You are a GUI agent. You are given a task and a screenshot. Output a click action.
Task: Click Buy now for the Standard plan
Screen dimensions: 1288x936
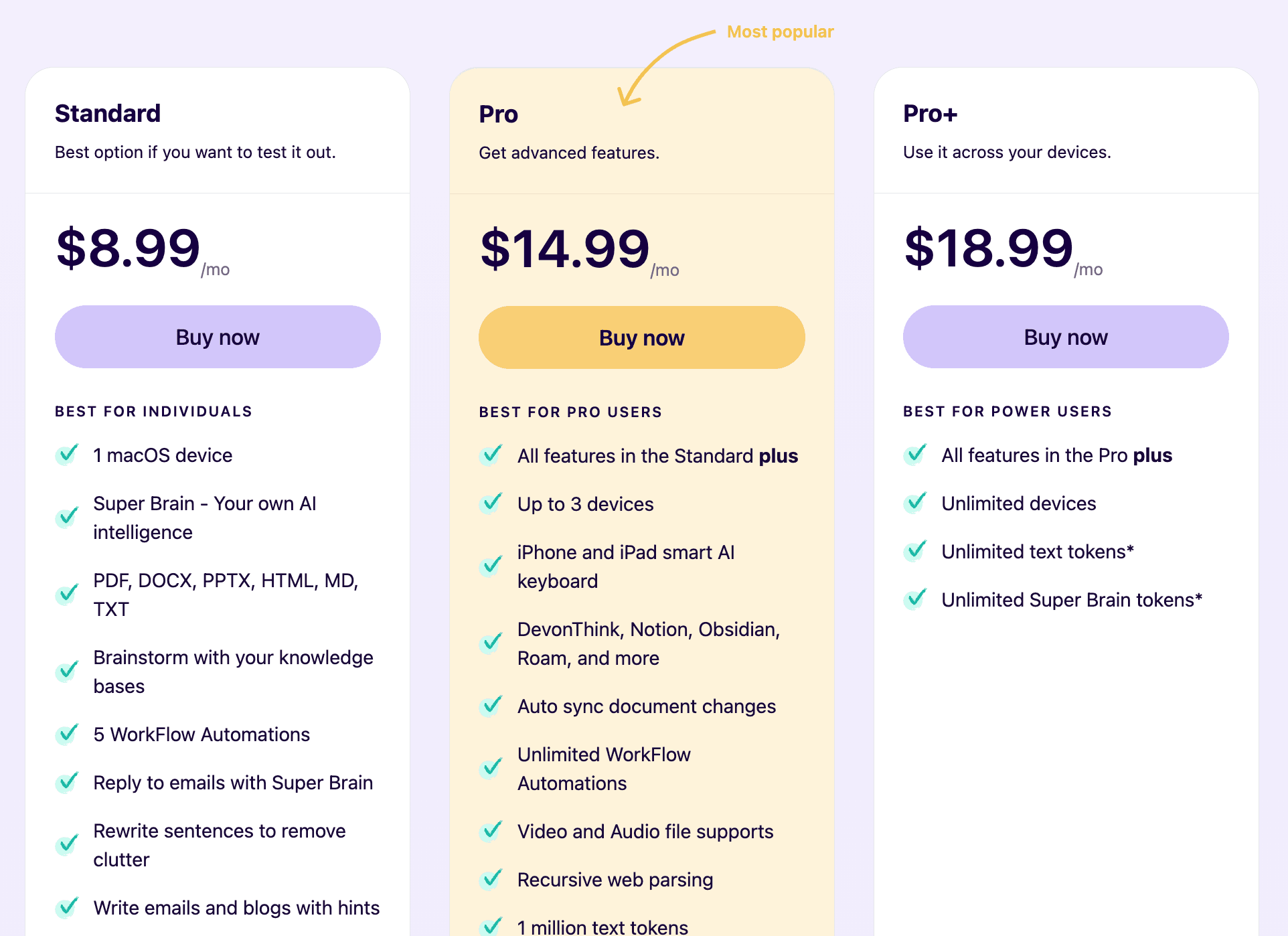pos(217,337)
